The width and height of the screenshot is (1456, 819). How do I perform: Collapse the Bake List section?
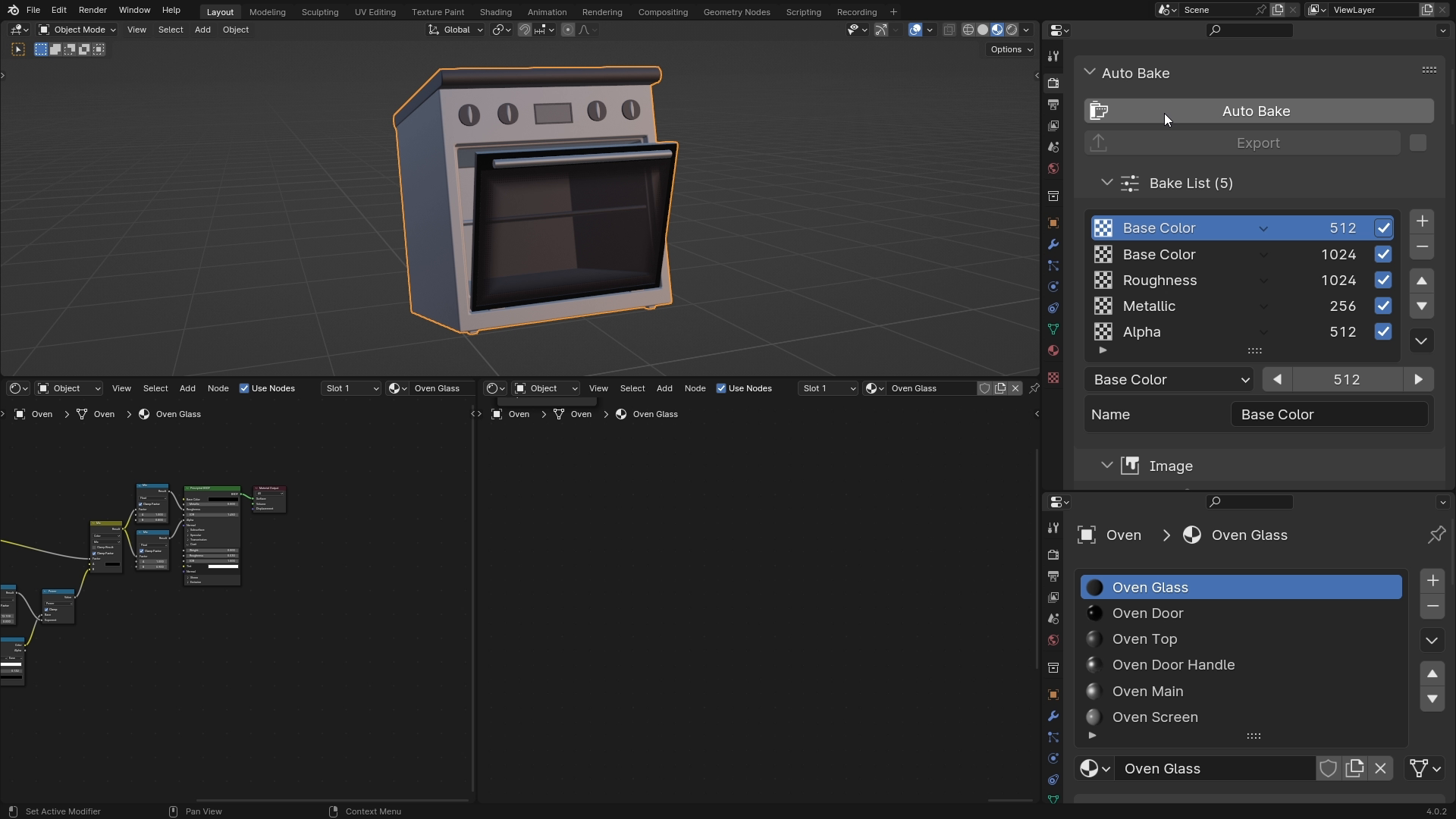[1106, 183]
